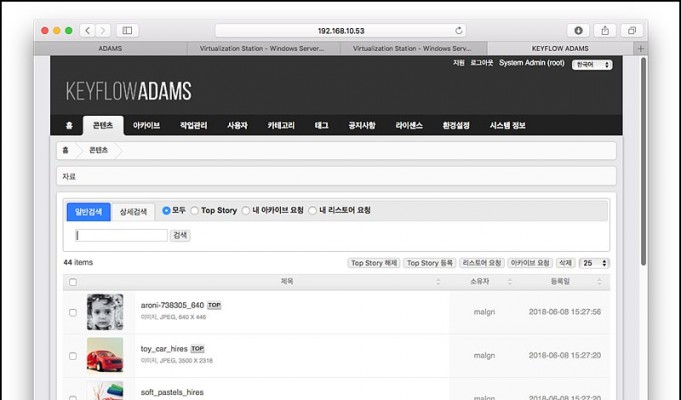The height and width of the screenshot is (400, 681).
Task: Open the toy_car_hires red car thumbnail
Action: pyautogui.click(x=105, y=355)
